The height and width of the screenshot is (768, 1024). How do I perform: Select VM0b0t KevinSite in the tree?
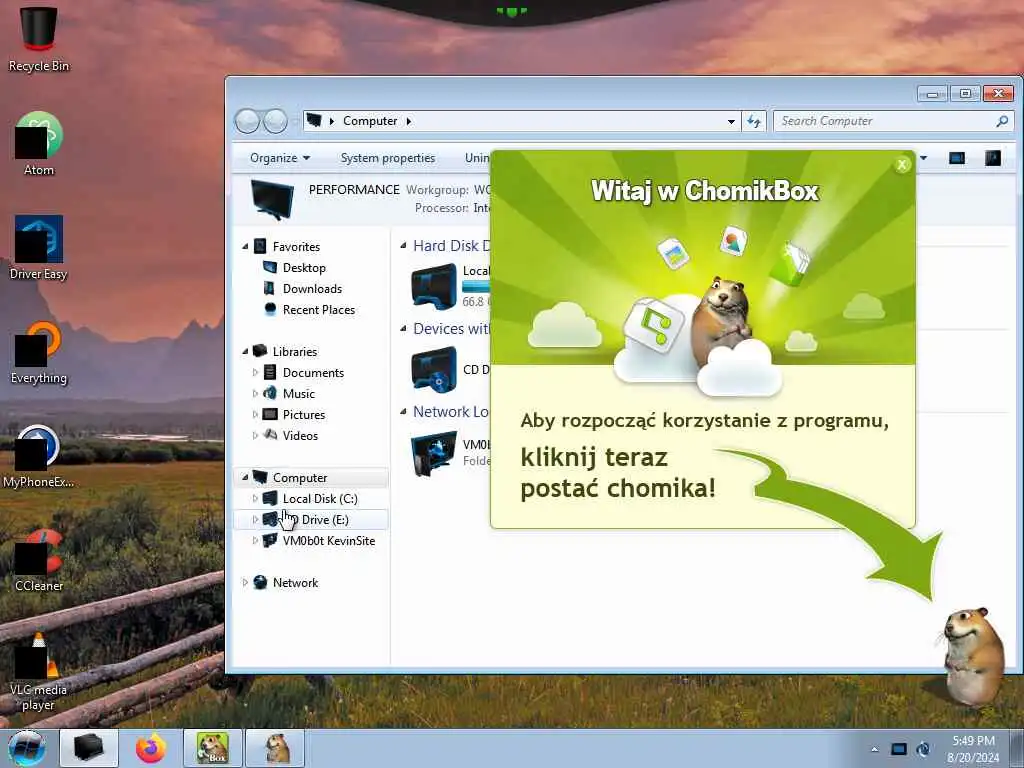(x=328, y=541)
